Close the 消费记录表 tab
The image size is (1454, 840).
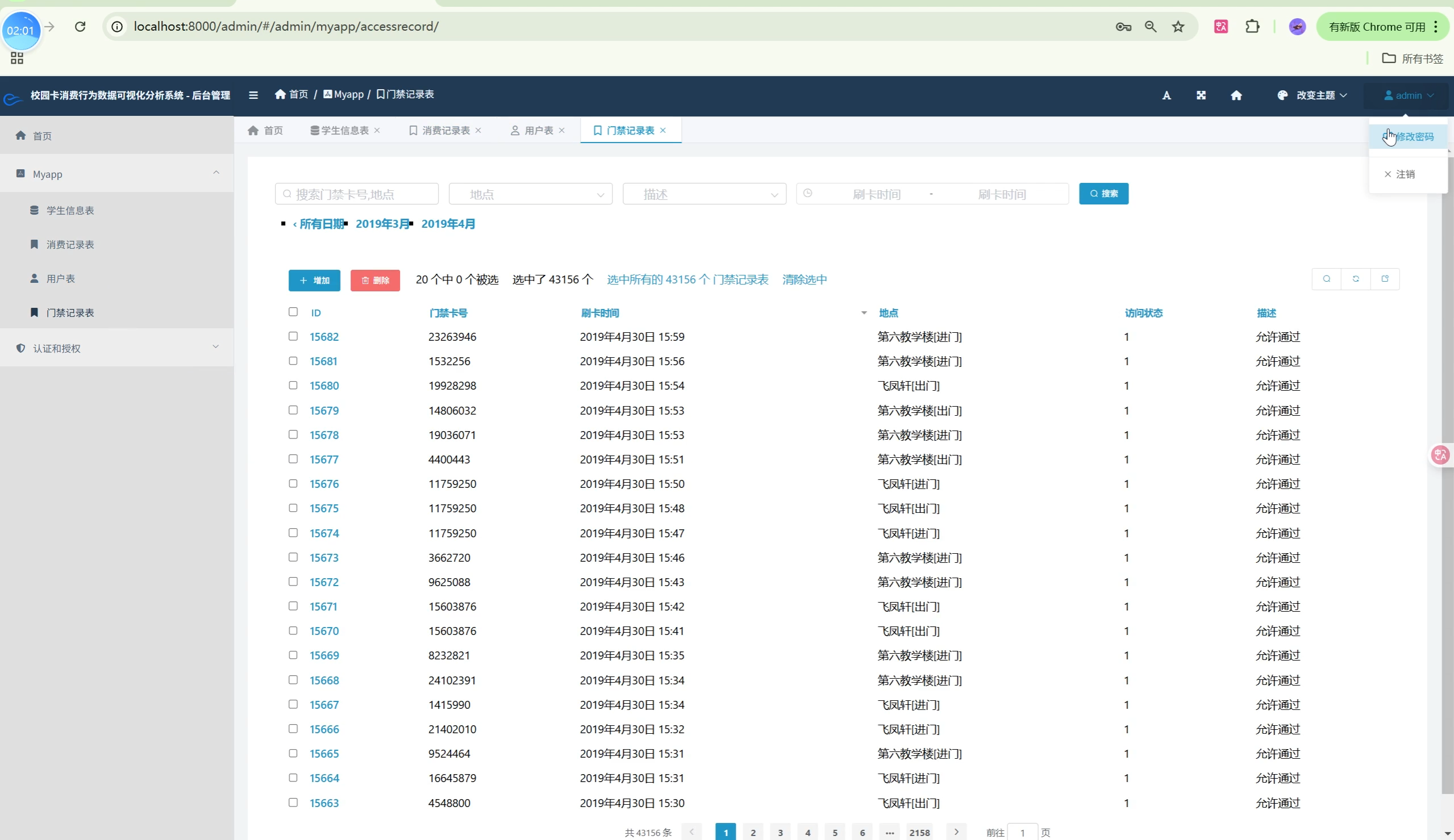coord(478,131)
